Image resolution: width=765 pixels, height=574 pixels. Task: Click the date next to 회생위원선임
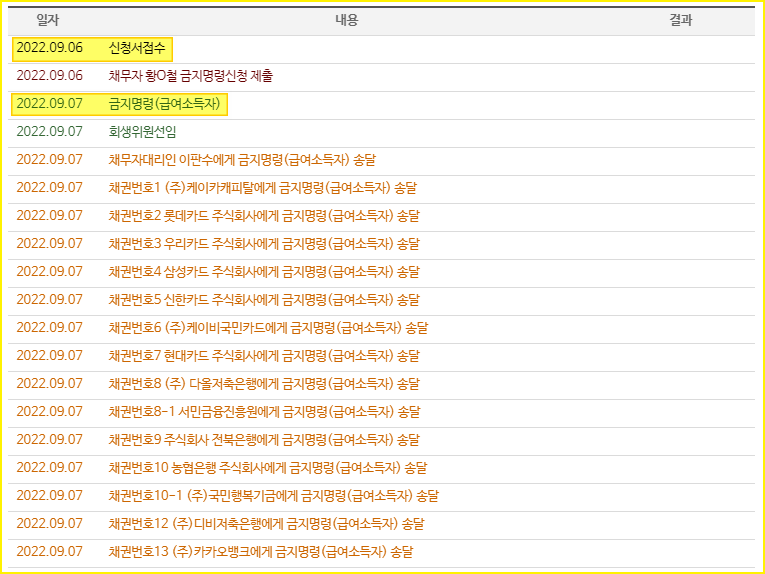click(x=50, y=132)
